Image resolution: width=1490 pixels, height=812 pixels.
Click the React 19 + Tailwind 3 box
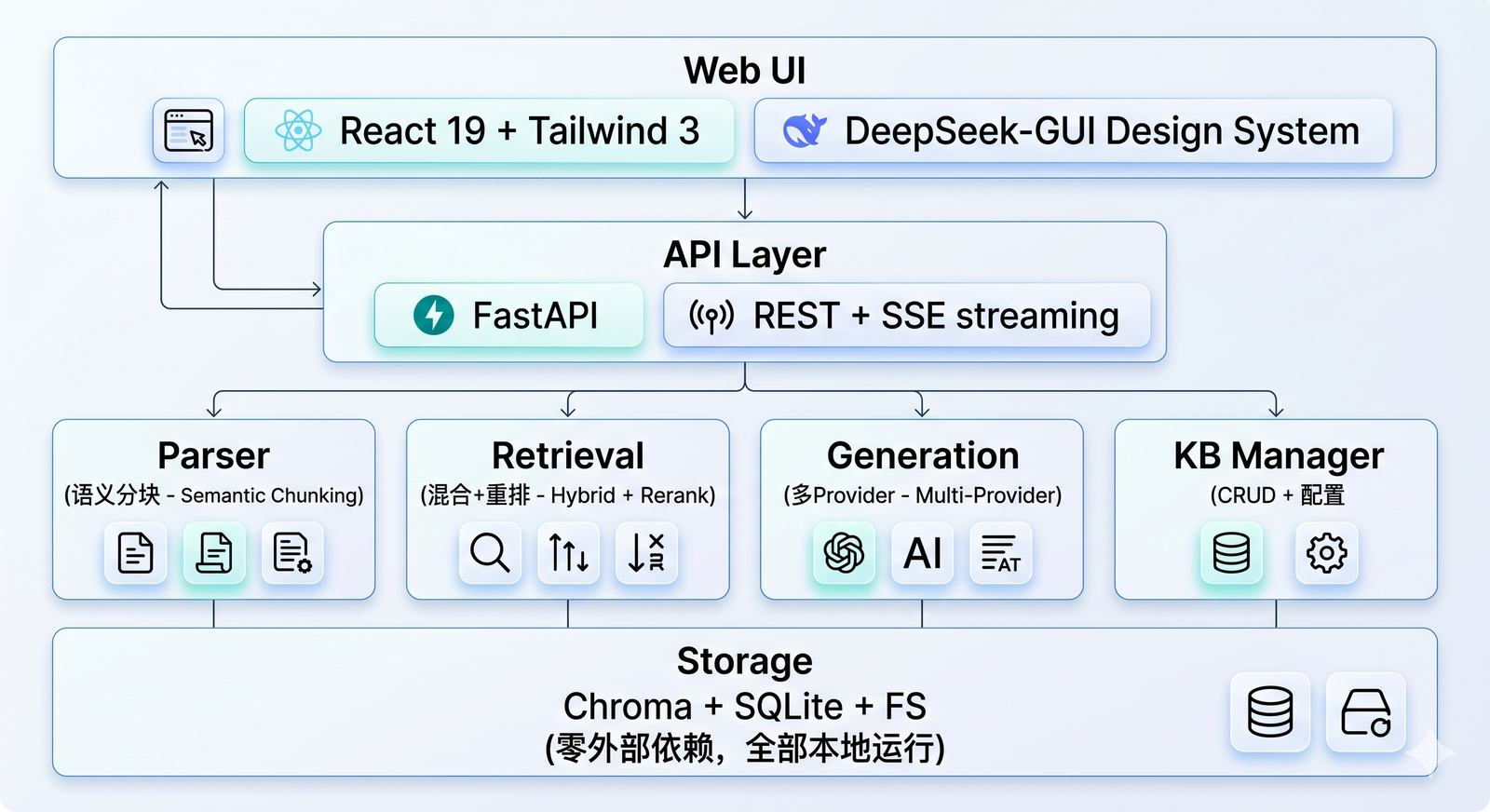point(489,130)
